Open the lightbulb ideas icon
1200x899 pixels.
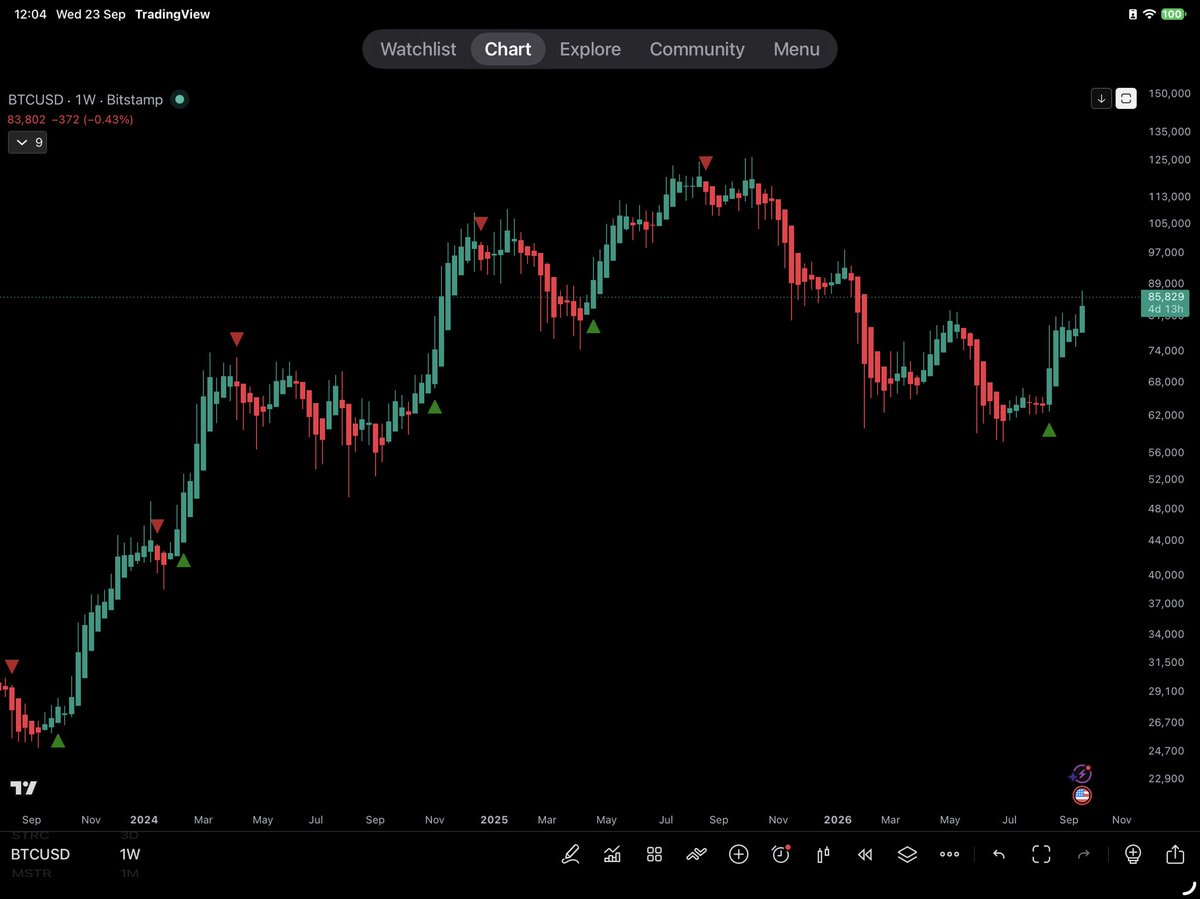[1133, 854]
